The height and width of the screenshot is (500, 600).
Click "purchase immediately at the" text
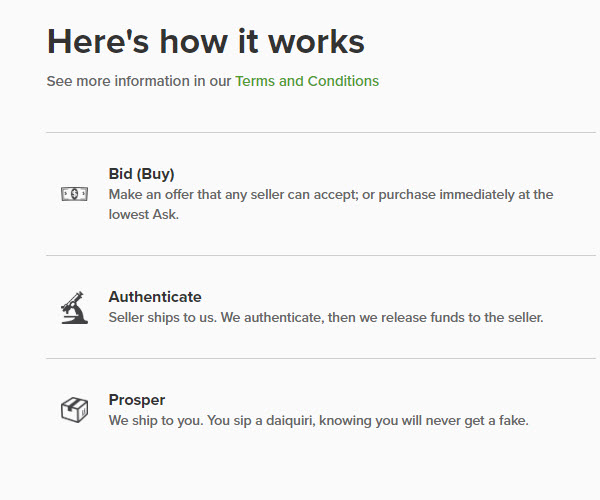pos(466,194)
